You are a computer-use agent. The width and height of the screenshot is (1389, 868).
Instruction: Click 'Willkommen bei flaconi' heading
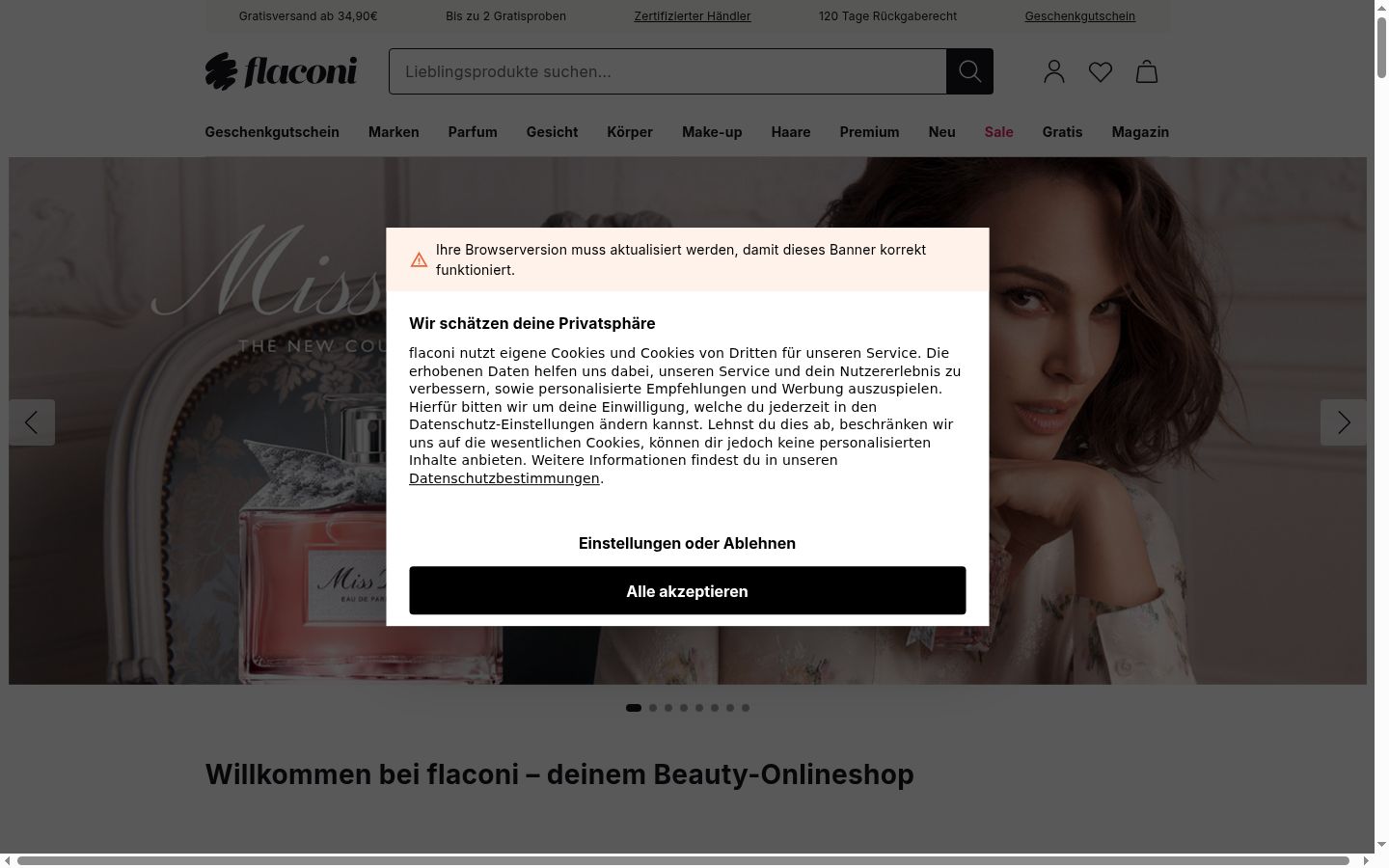[559, 774]
